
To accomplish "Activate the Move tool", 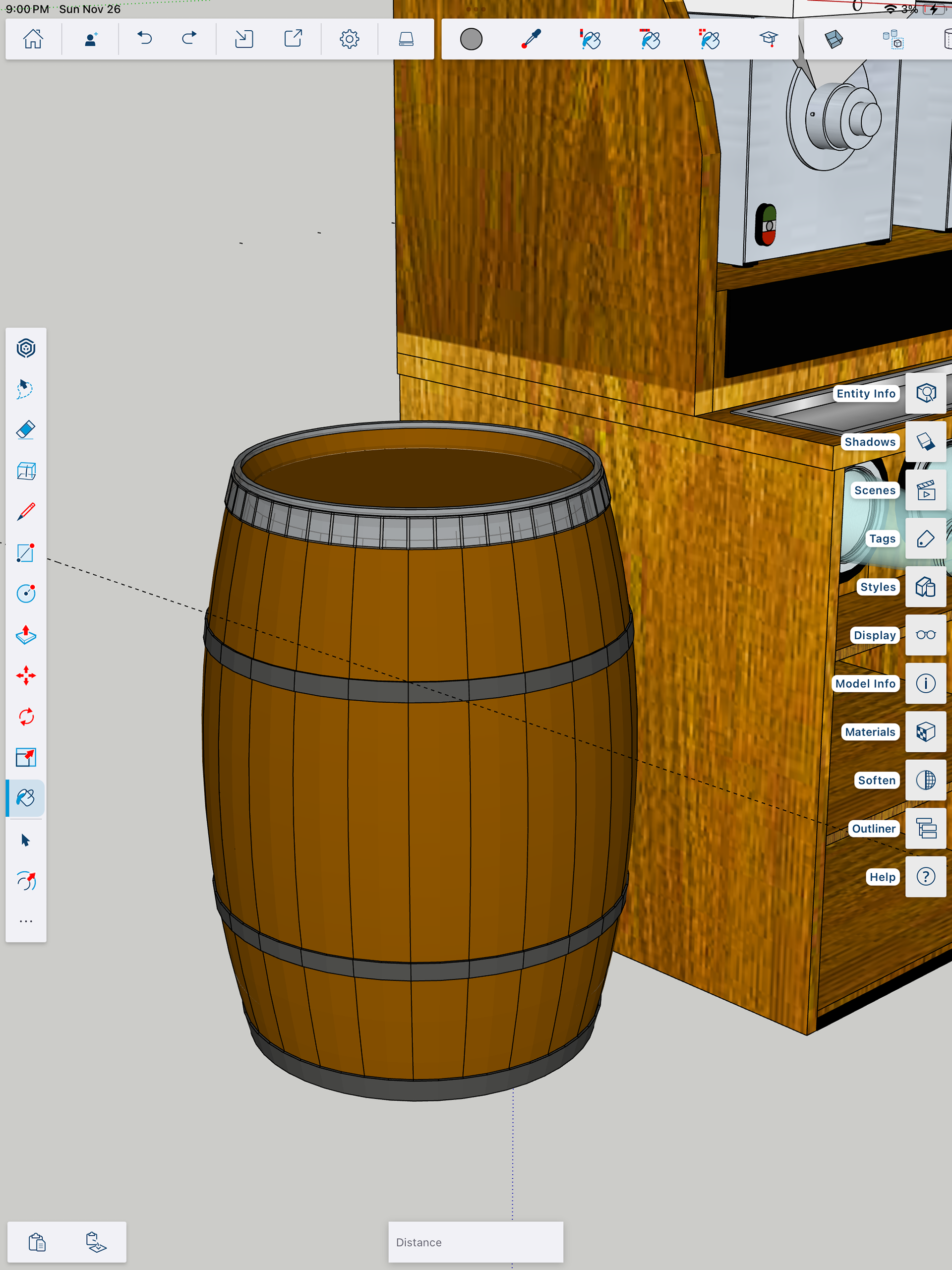I will coord(26,675).
